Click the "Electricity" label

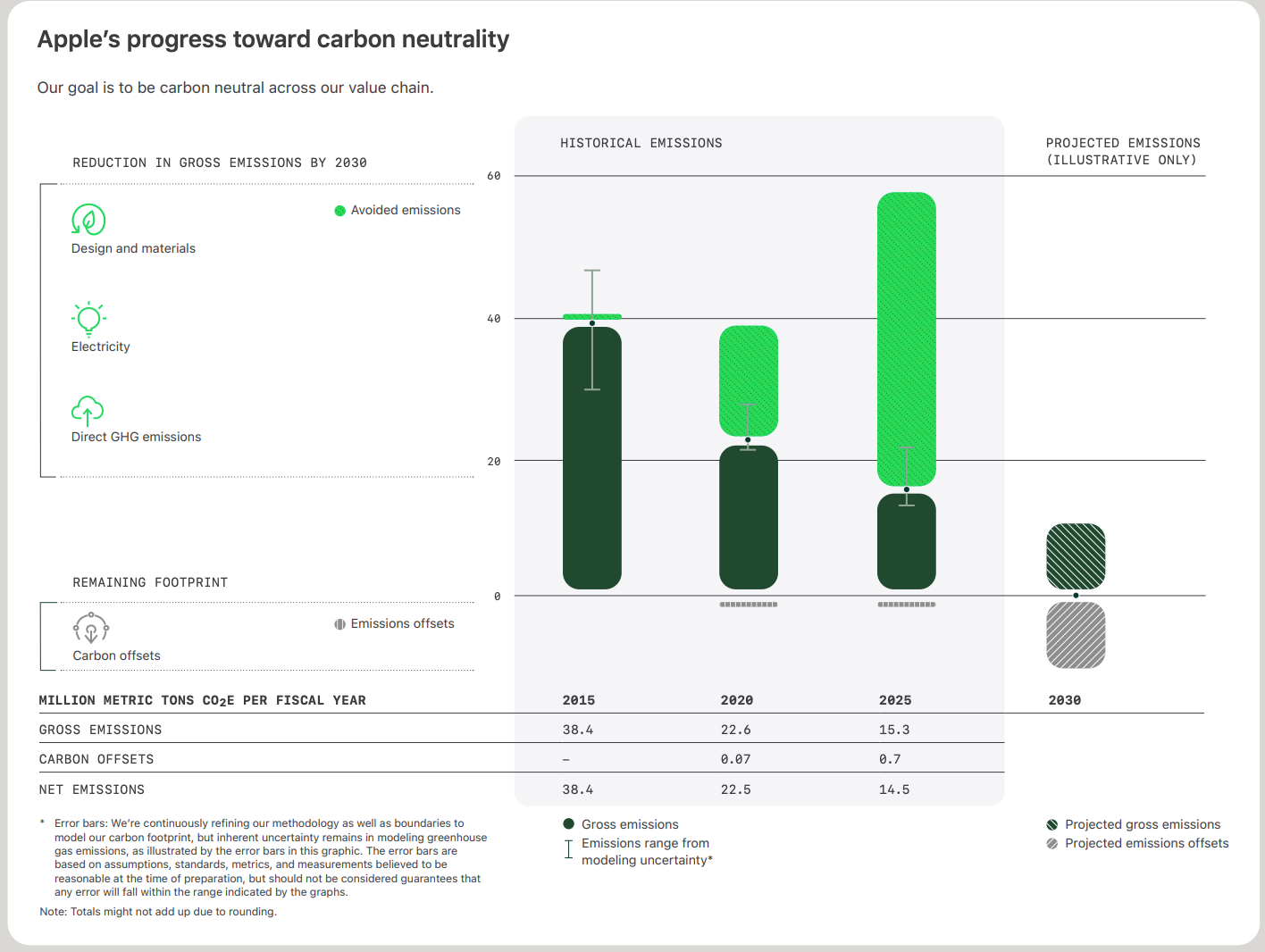[x=101, y=347]
